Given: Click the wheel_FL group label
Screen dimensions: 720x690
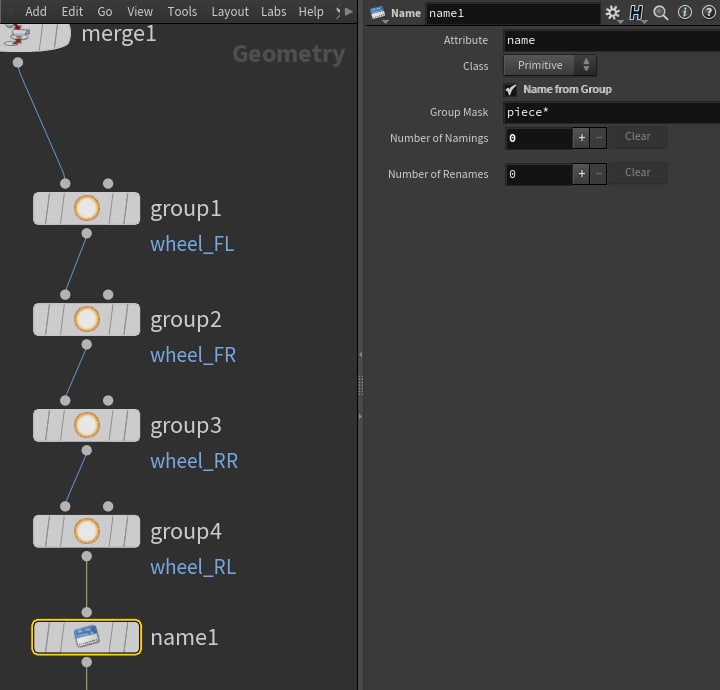Looking at the screenshot, I should click(x=192, y=244).
